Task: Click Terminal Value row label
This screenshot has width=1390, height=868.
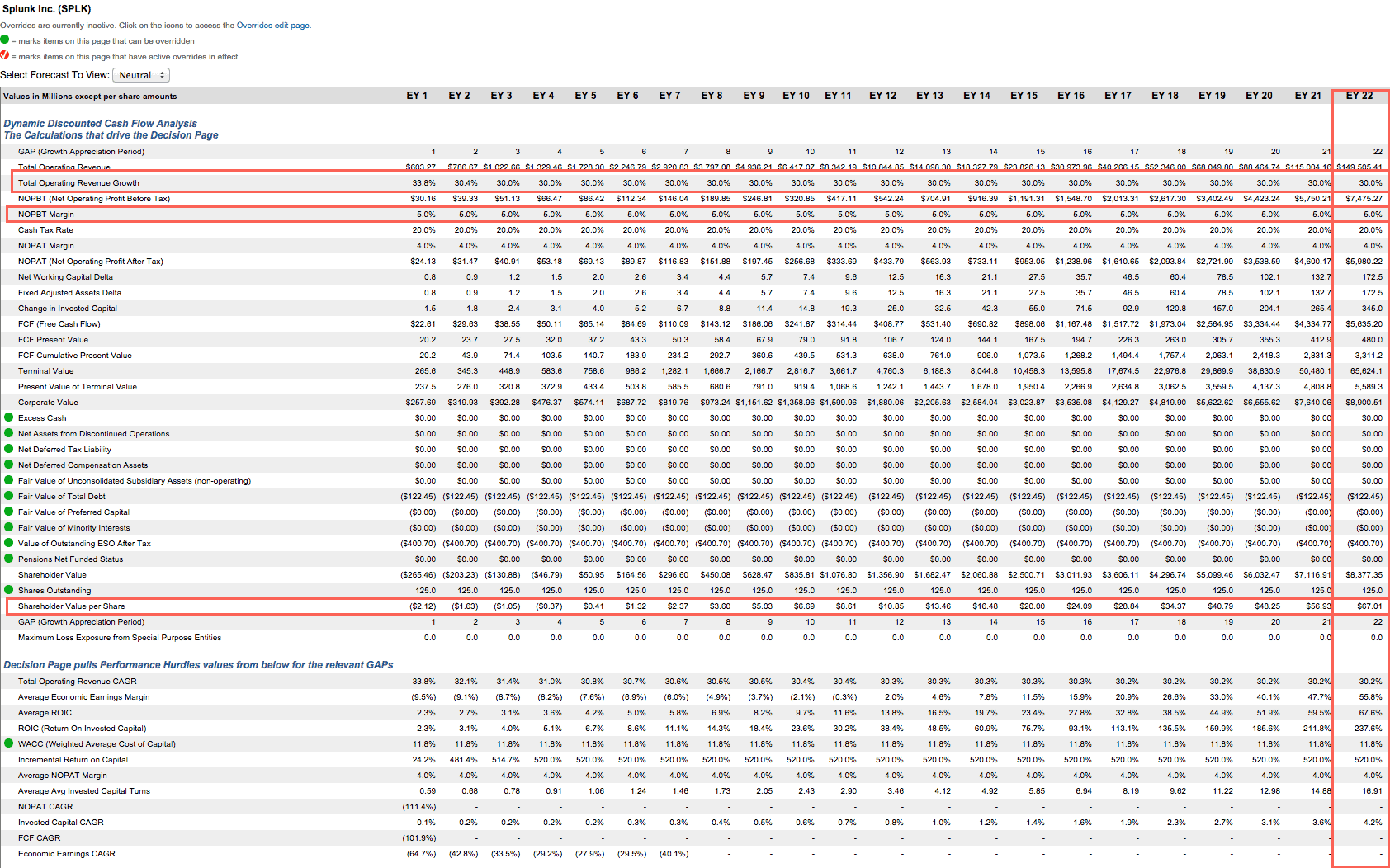Action: click(46, 371)
